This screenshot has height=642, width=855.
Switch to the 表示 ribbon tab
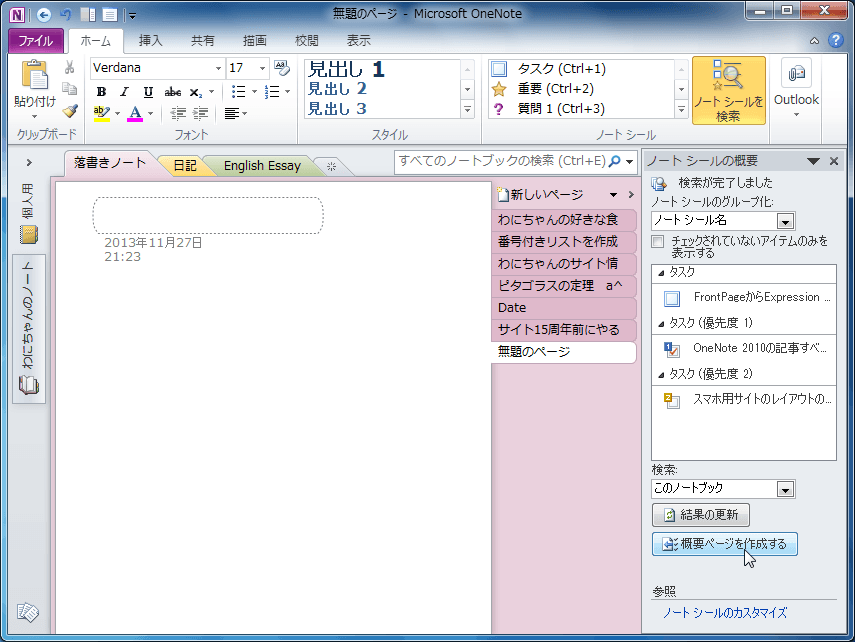click(x=358, y=41)
